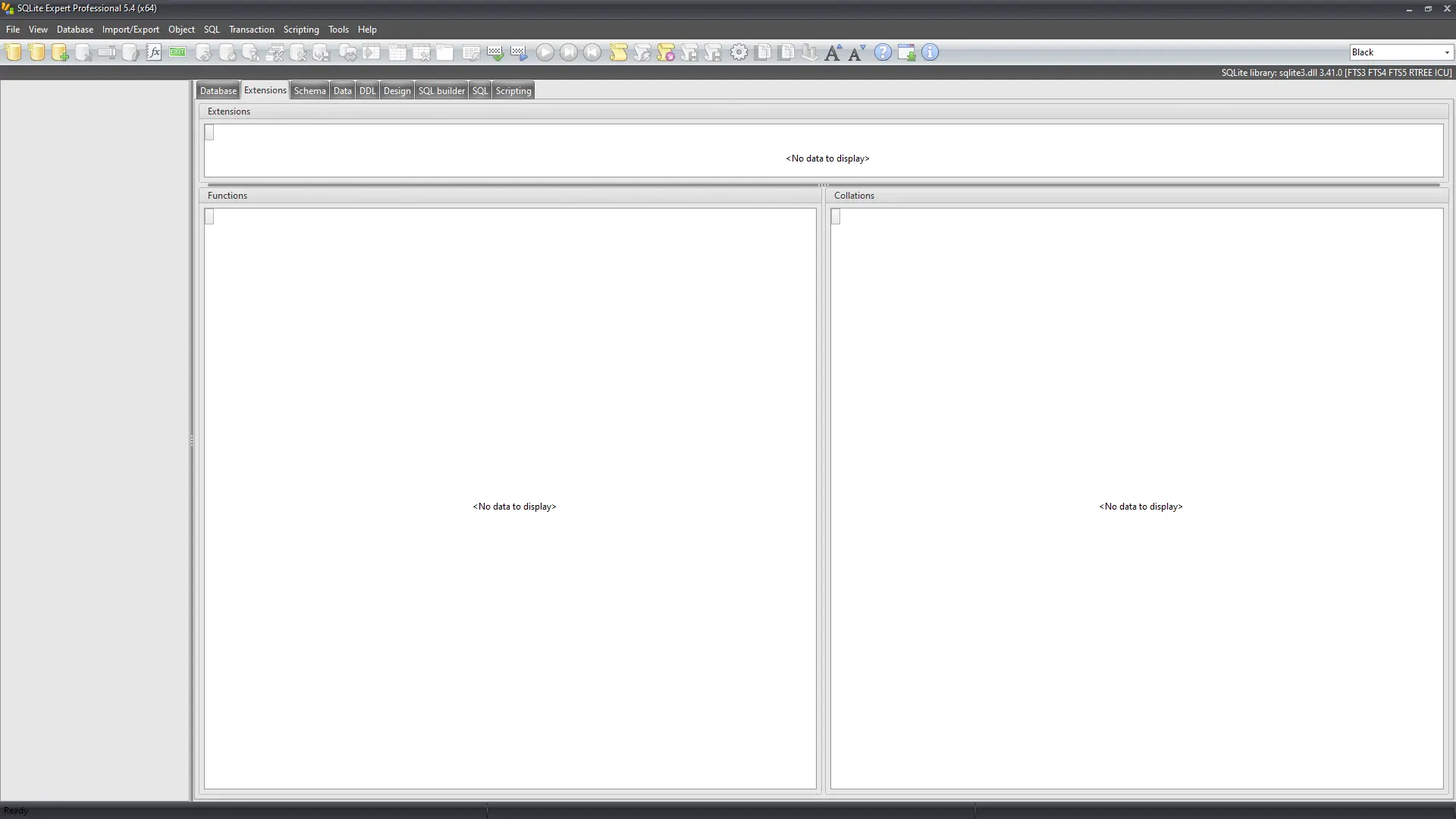Open the options gear icon
Screen dimensions: 1456x819
(739, 52)
